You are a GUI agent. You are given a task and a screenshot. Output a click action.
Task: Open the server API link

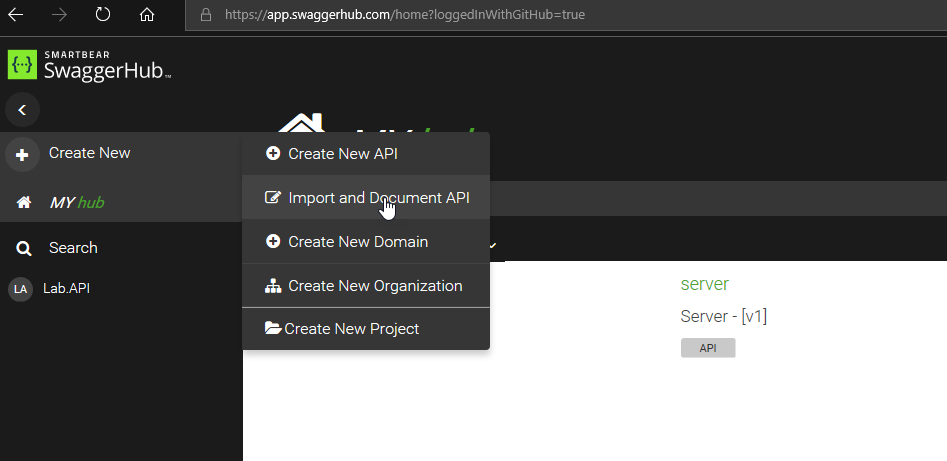(704, 284)
